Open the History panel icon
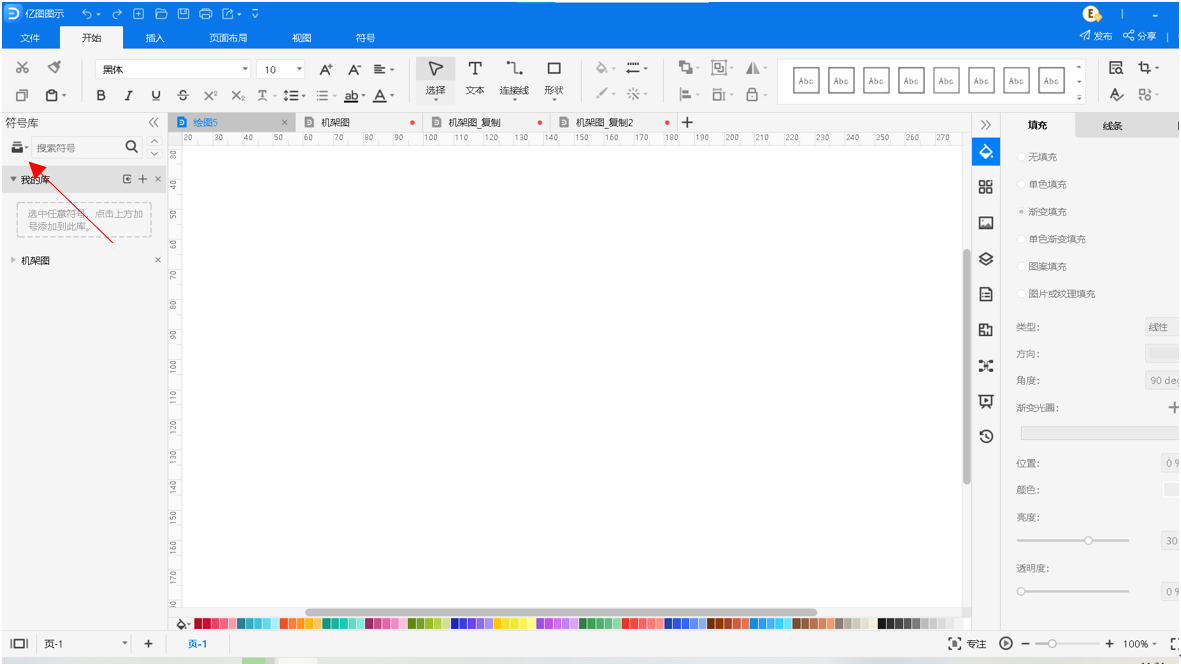This screenshot has width=1181, height=664. coord(986,436)
